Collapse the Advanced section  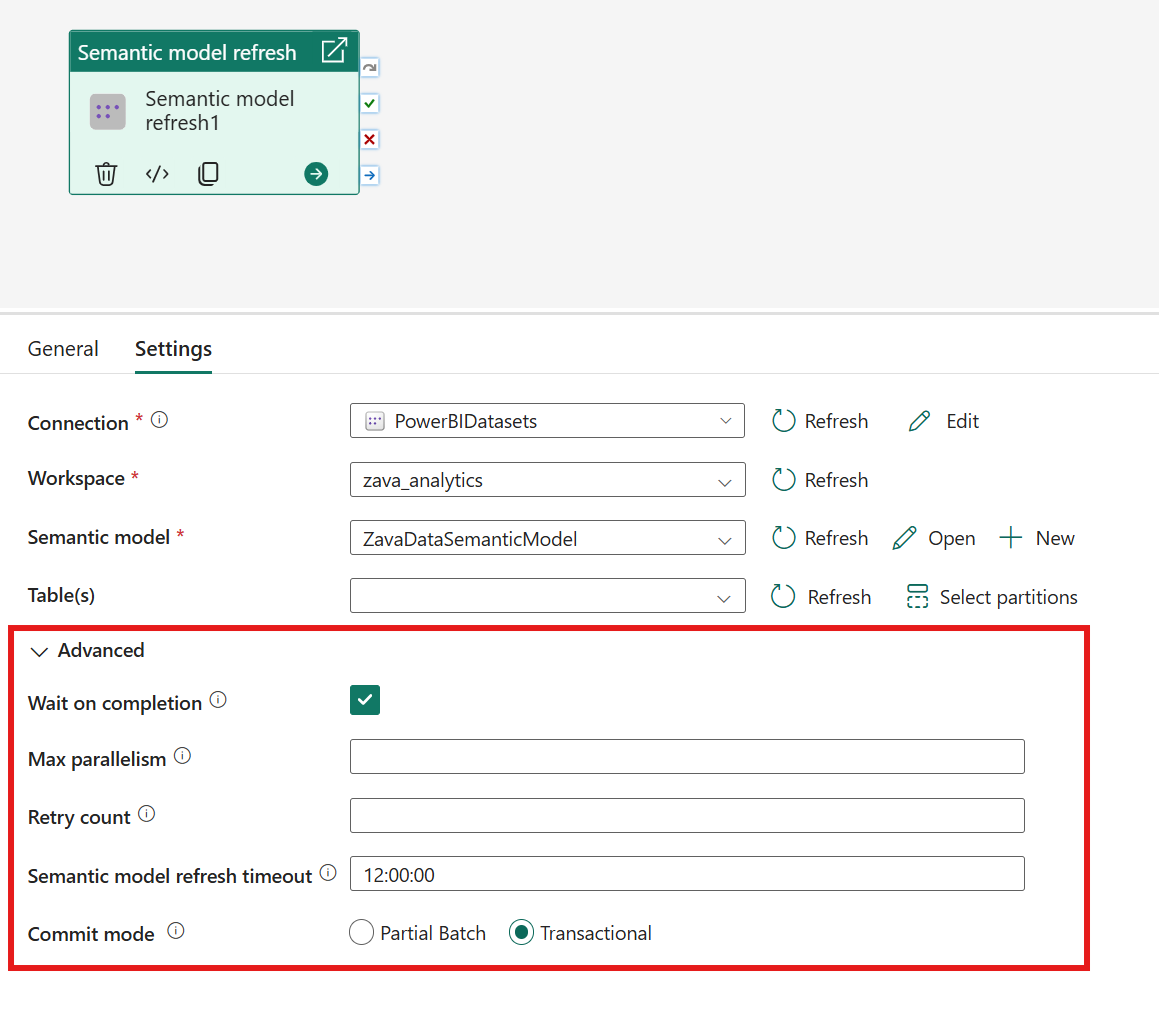click(x=86, y=650)
